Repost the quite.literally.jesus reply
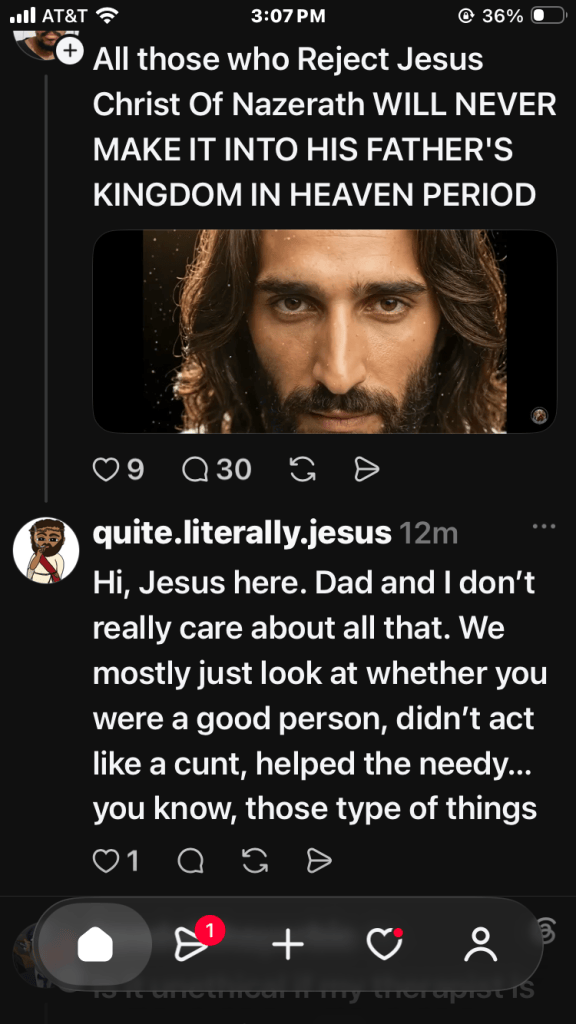The height and width of the screenshot is (1024, 576). click(x=255, y=861)
